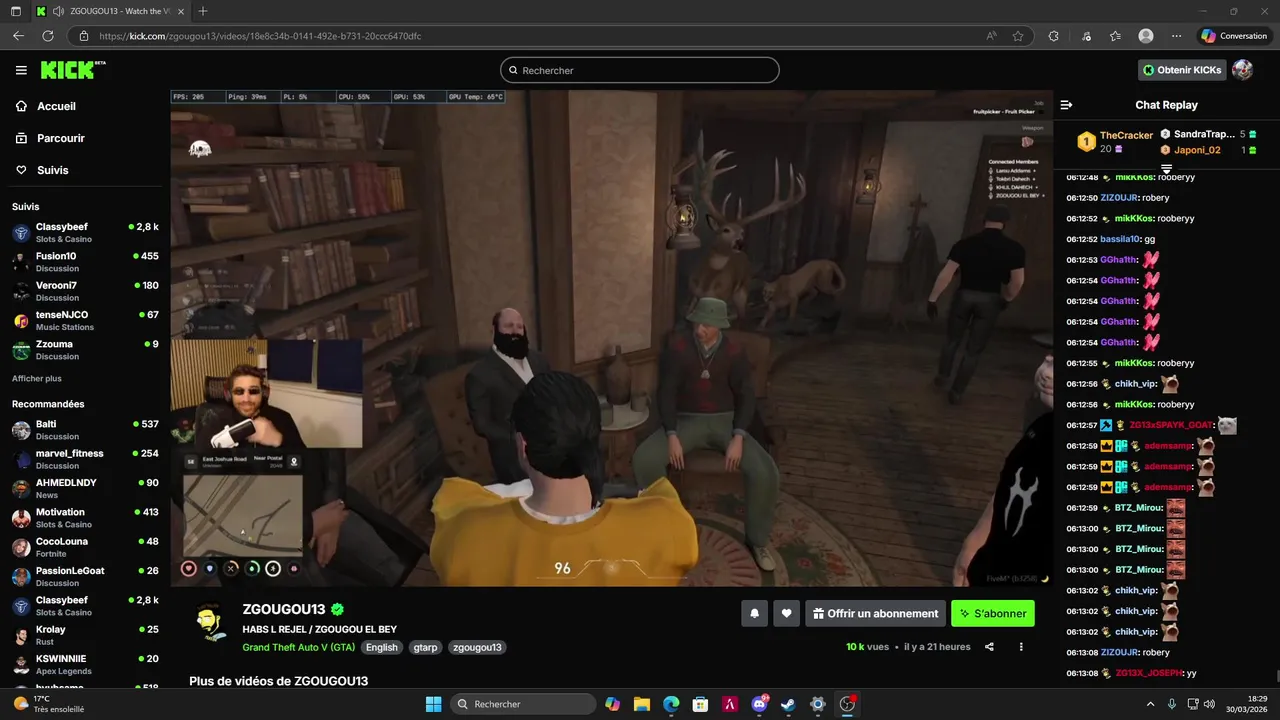Viewport: 1280px width, 720px height.
Task: Open Discord from taskbar
Action: (x=759, y=704)
